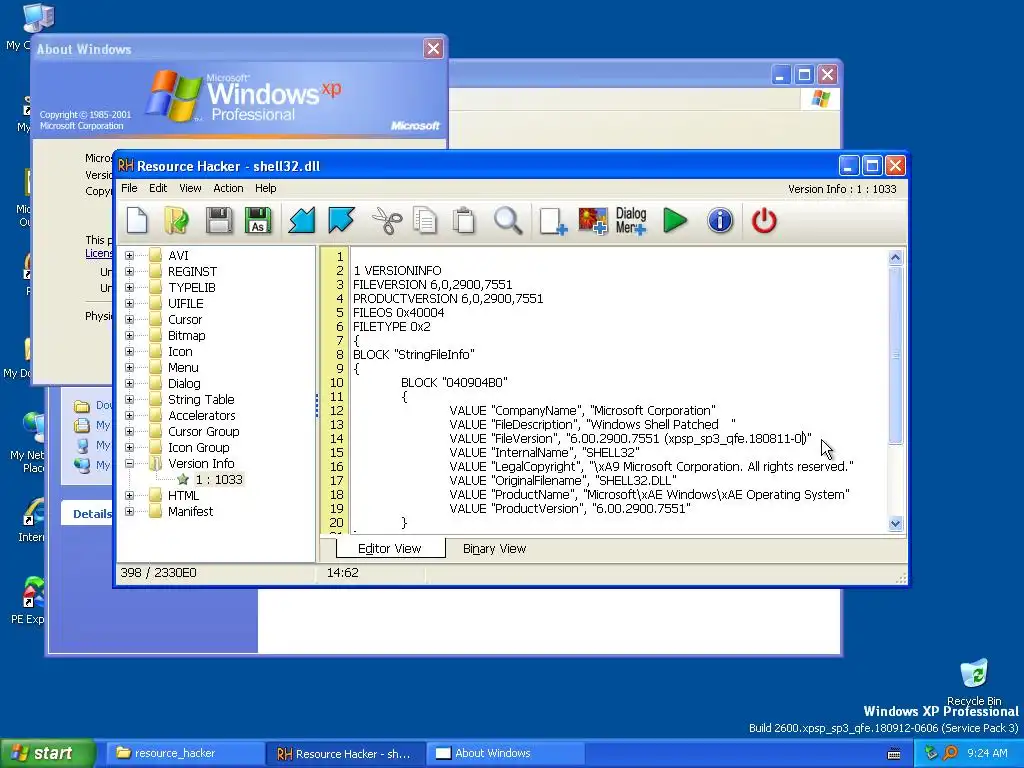Expand the Manifest resource folder
Screen dimensions: 1024x768
click(x=129, y=511)
